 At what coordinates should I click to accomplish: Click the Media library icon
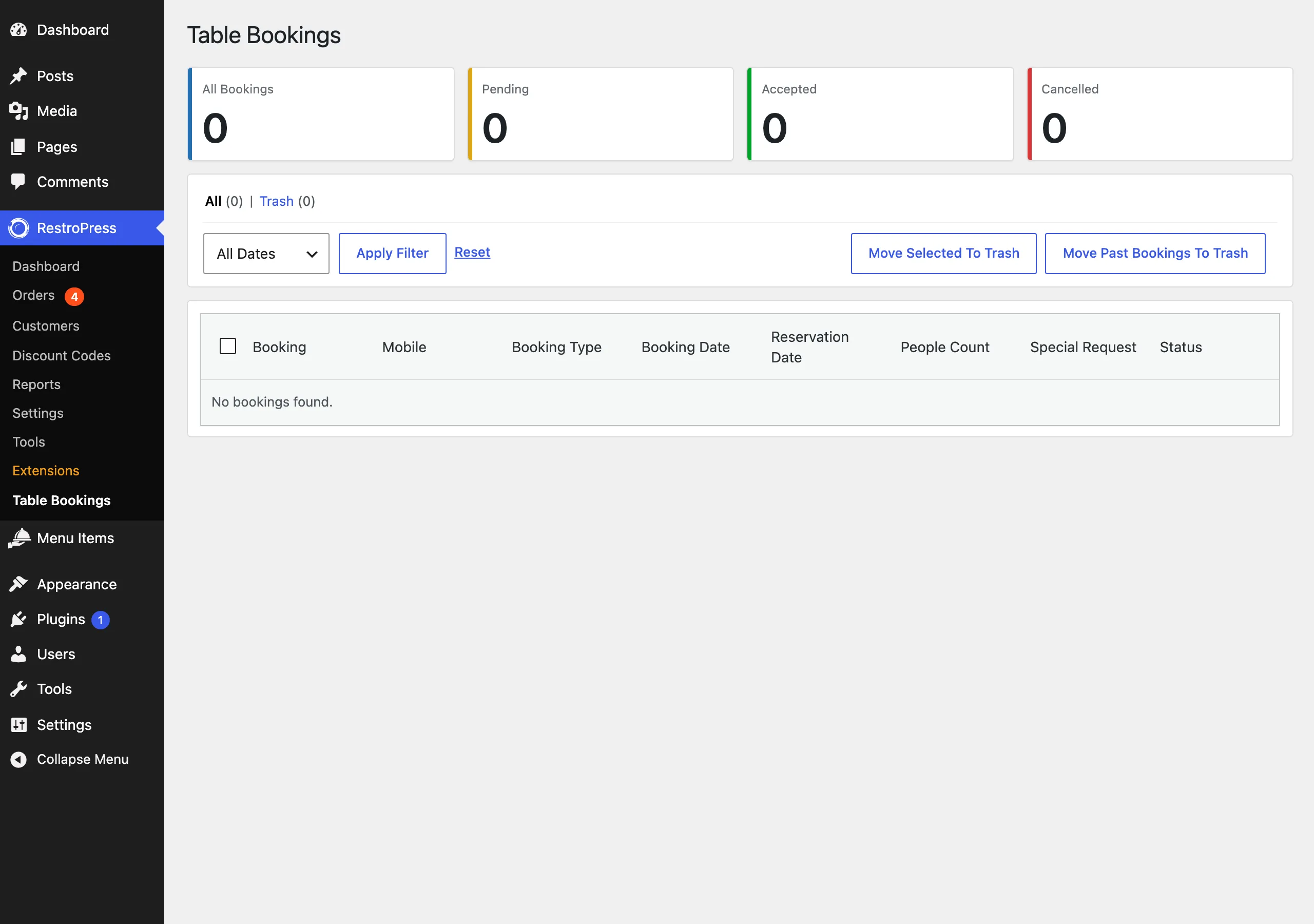pyautogui.click(x=18, y=111)
